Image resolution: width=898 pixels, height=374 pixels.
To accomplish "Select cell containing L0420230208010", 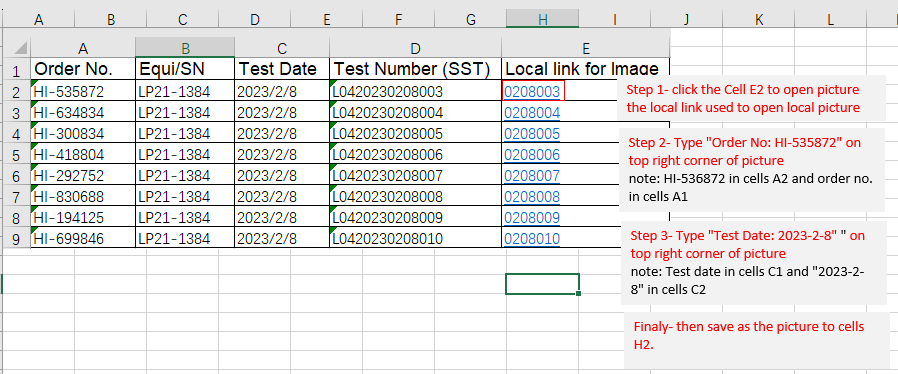I will coord(415,239).
